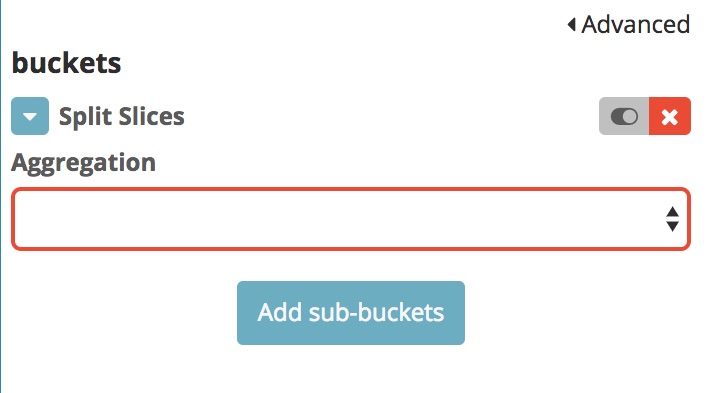Viewport: 713px width, 393px height.
Task: Click the white X icon on red button
Action: click(670, 117)
